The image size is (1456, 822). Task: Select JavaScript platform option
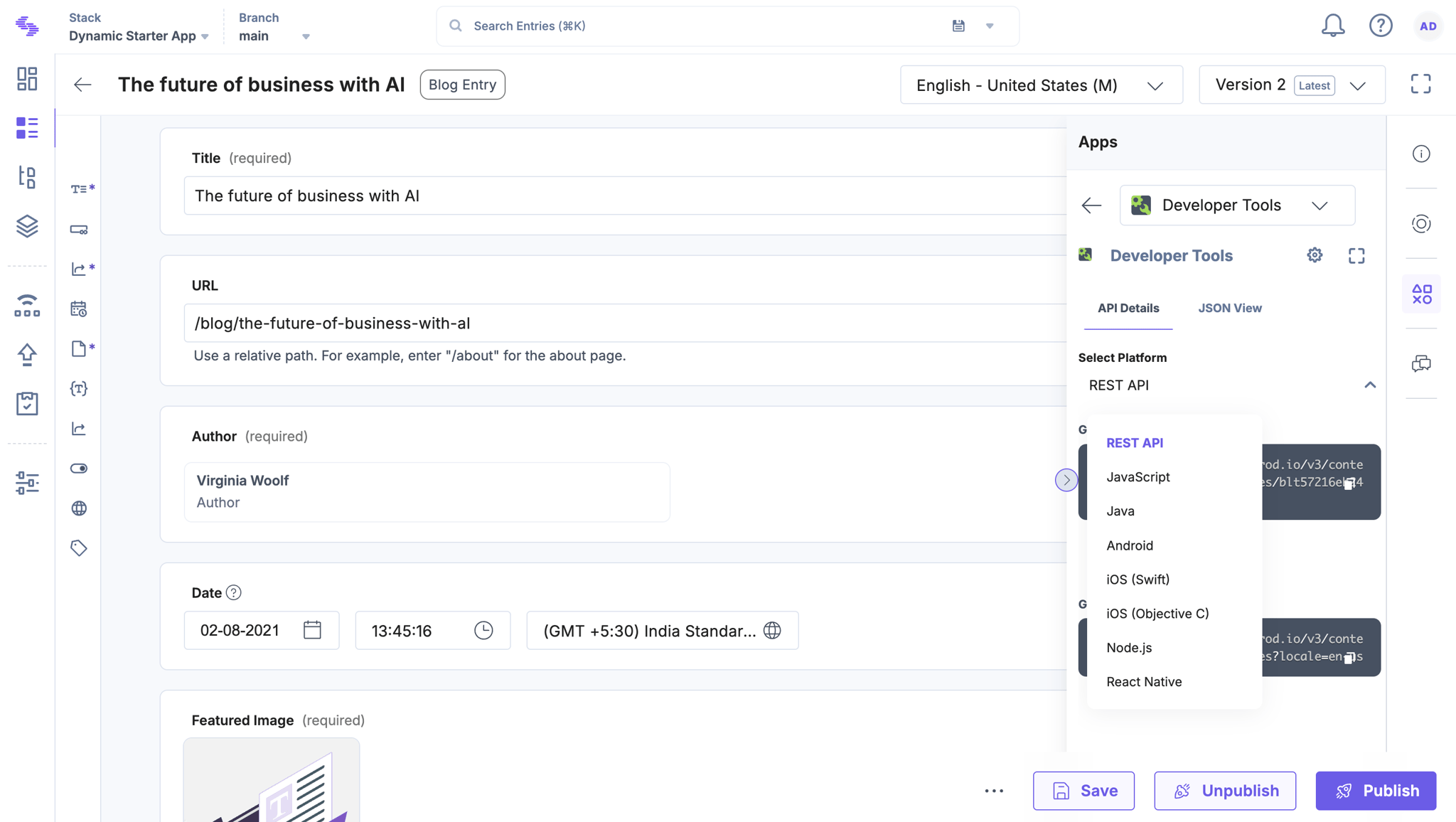pos(1137,476)
